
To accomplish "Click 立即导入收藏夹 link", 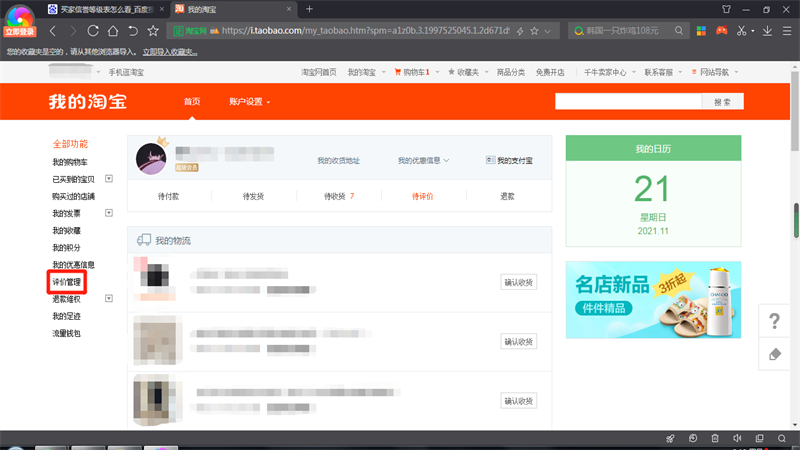I will [170, 52].
